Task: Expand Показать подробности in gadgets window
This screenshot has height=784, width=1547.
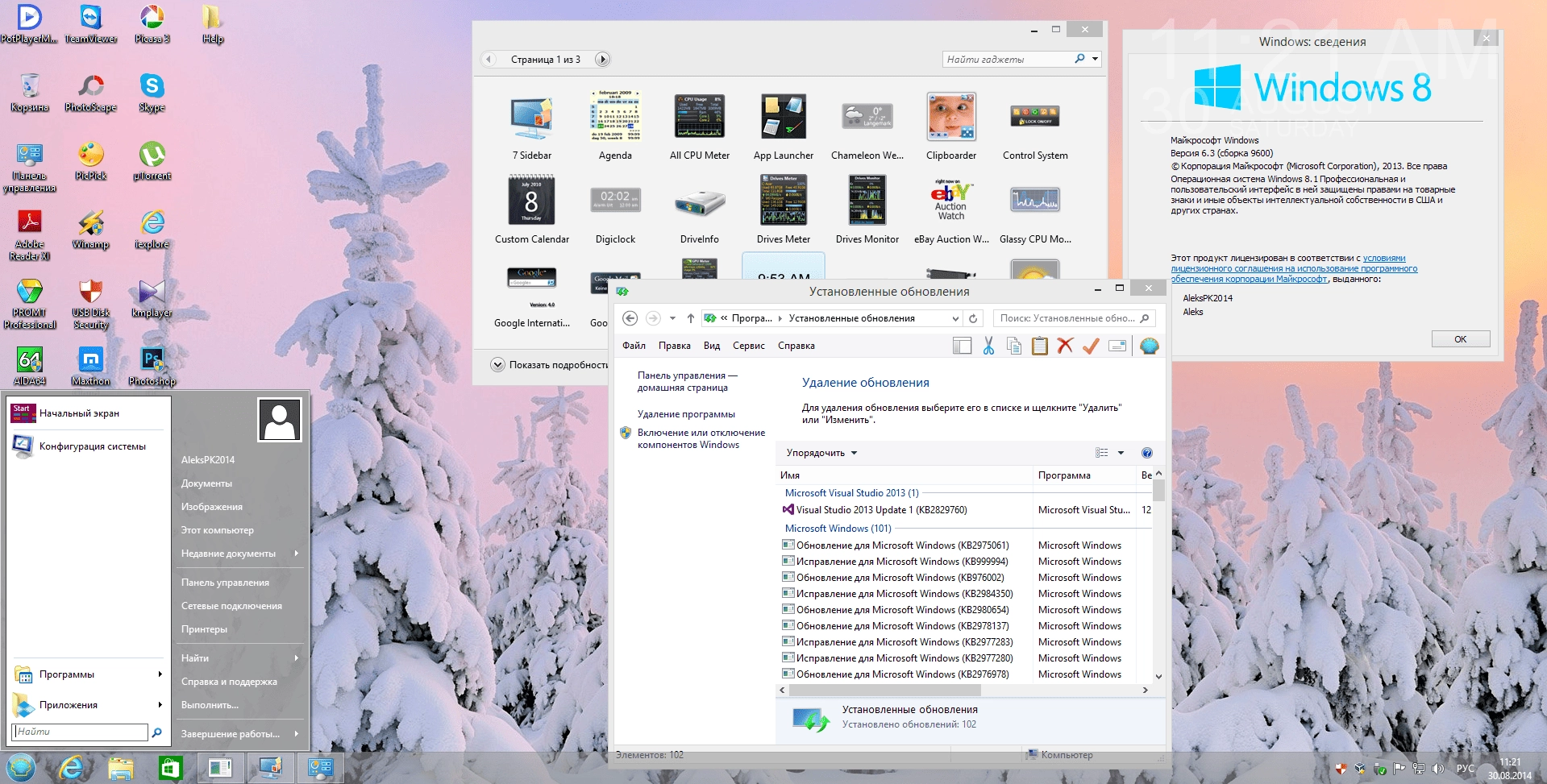Action: [x=550, y=365]
